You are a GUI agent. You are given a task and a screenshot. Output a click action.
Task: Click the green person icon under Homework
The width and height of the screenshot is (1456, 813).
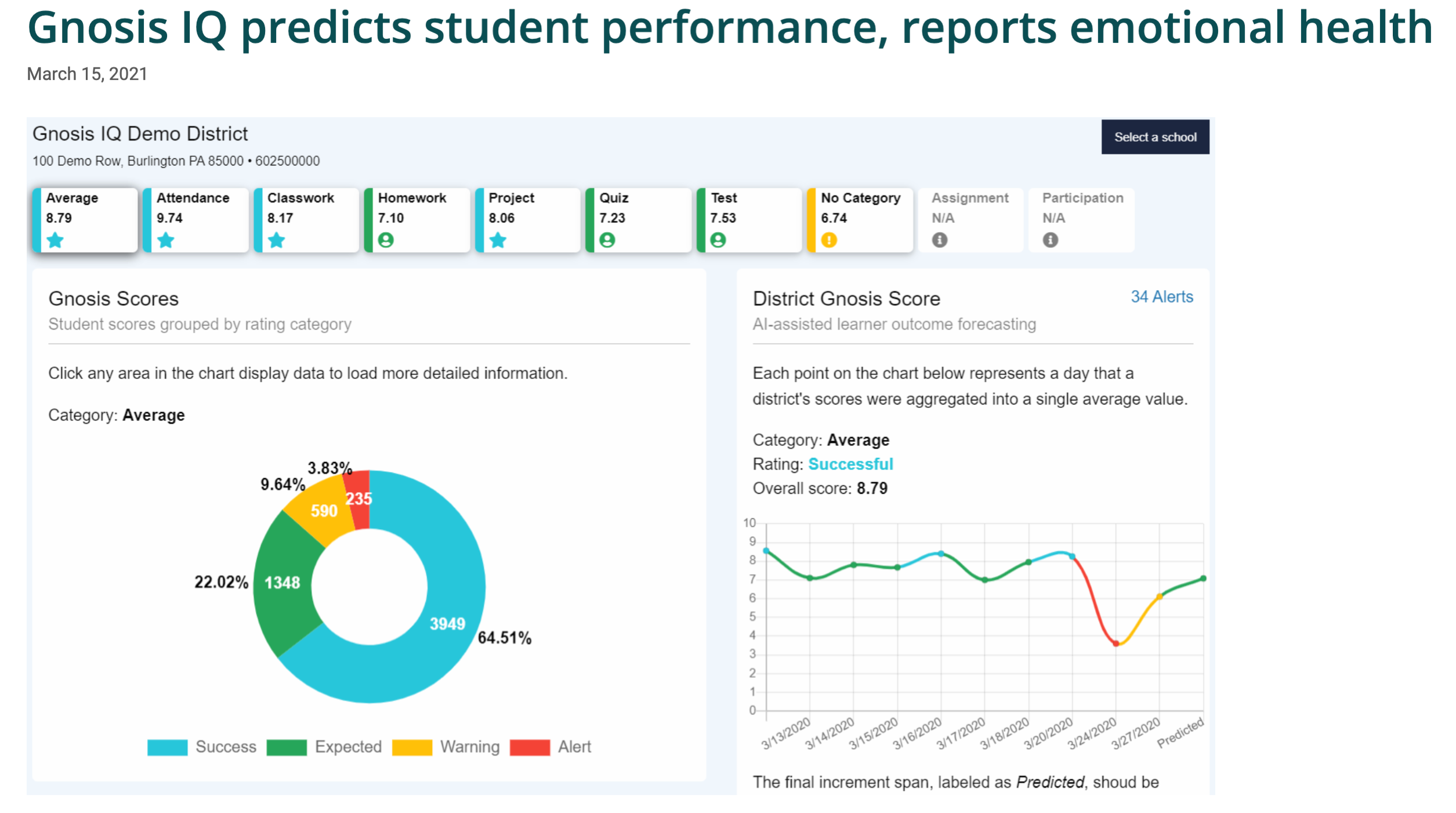point(386,240)
